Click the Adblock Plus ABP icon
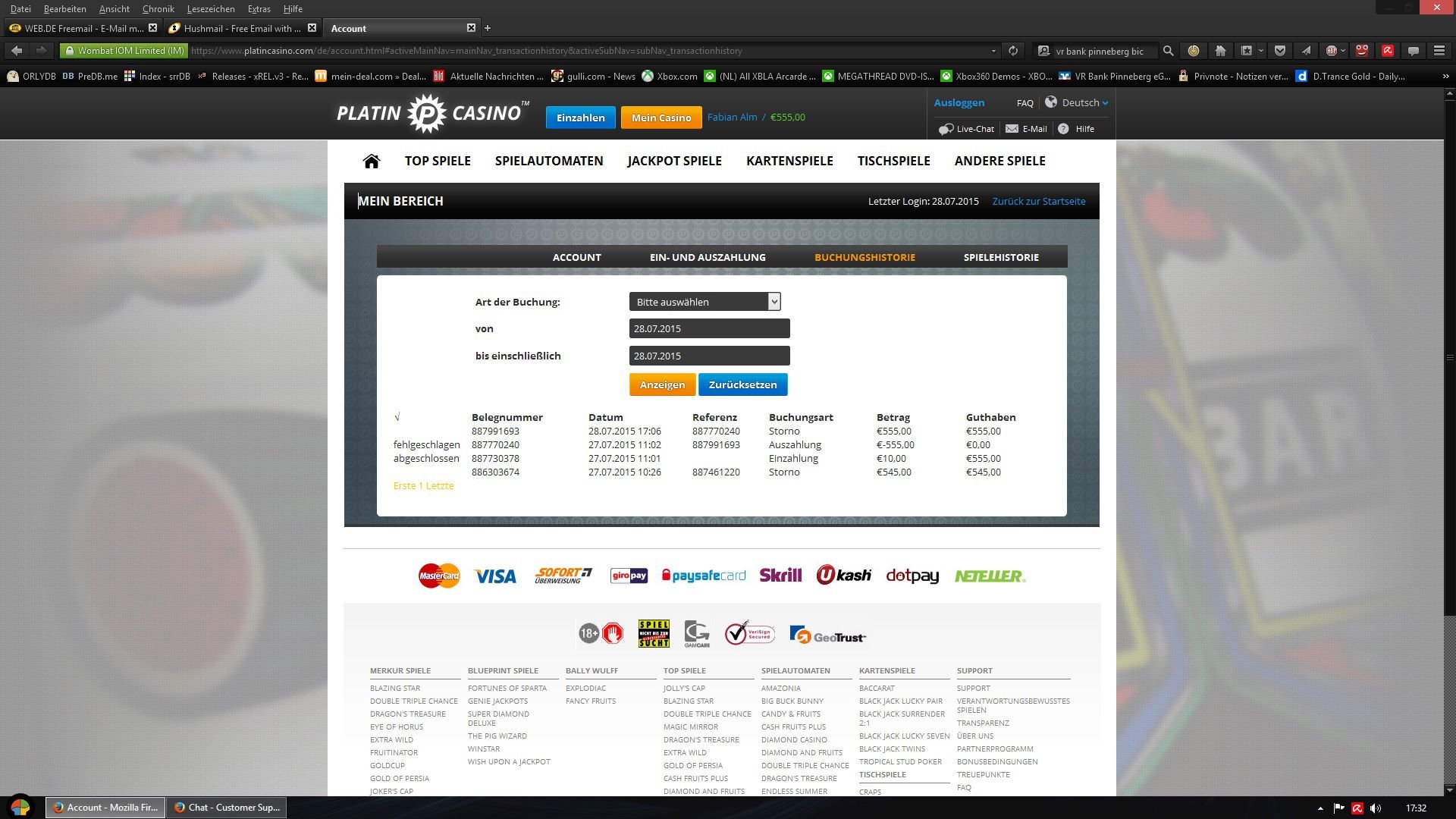This screenshot has height=819, width=1456. tap(1331, 51)
